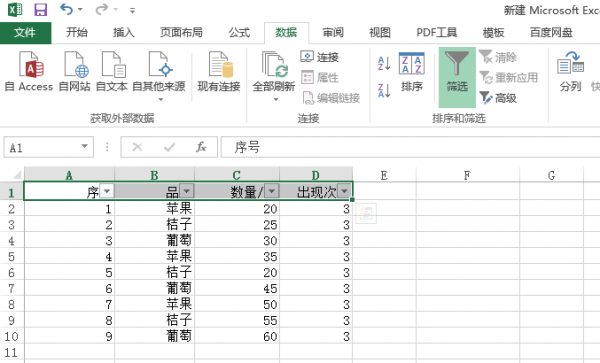The image size is (600, 363).
Task: Save the workbook with the floppy icon
Action: (41, 10)
